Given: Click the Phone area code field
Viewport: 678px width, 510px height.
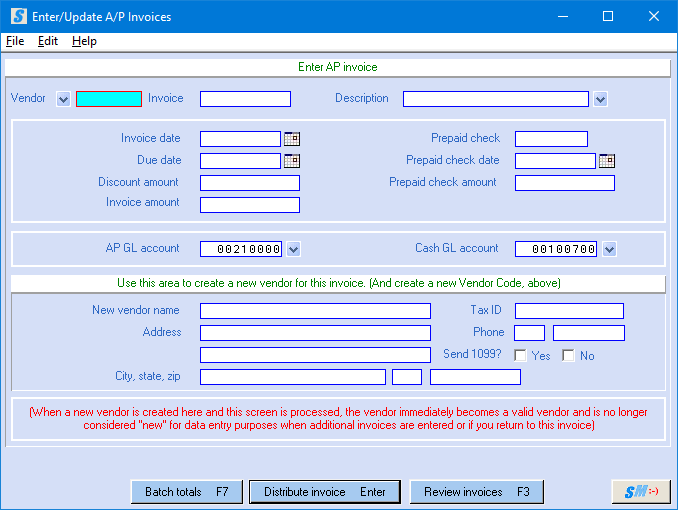Looking at the screenshot, I should (529, 333).
